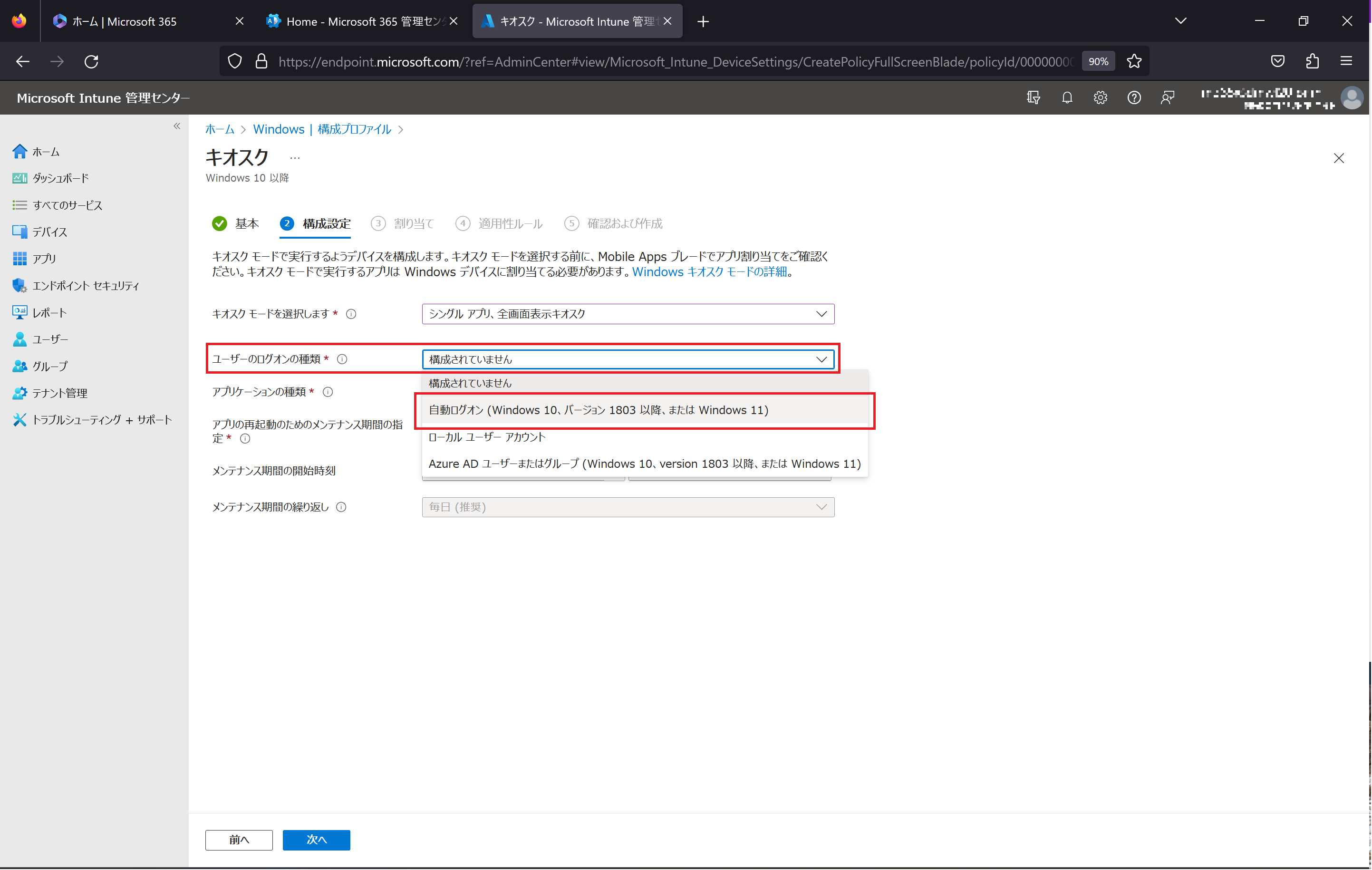1372x870 pixels.
Task: Open the Windows キオスク モードの詳細 link
Action: pos(709,272)
